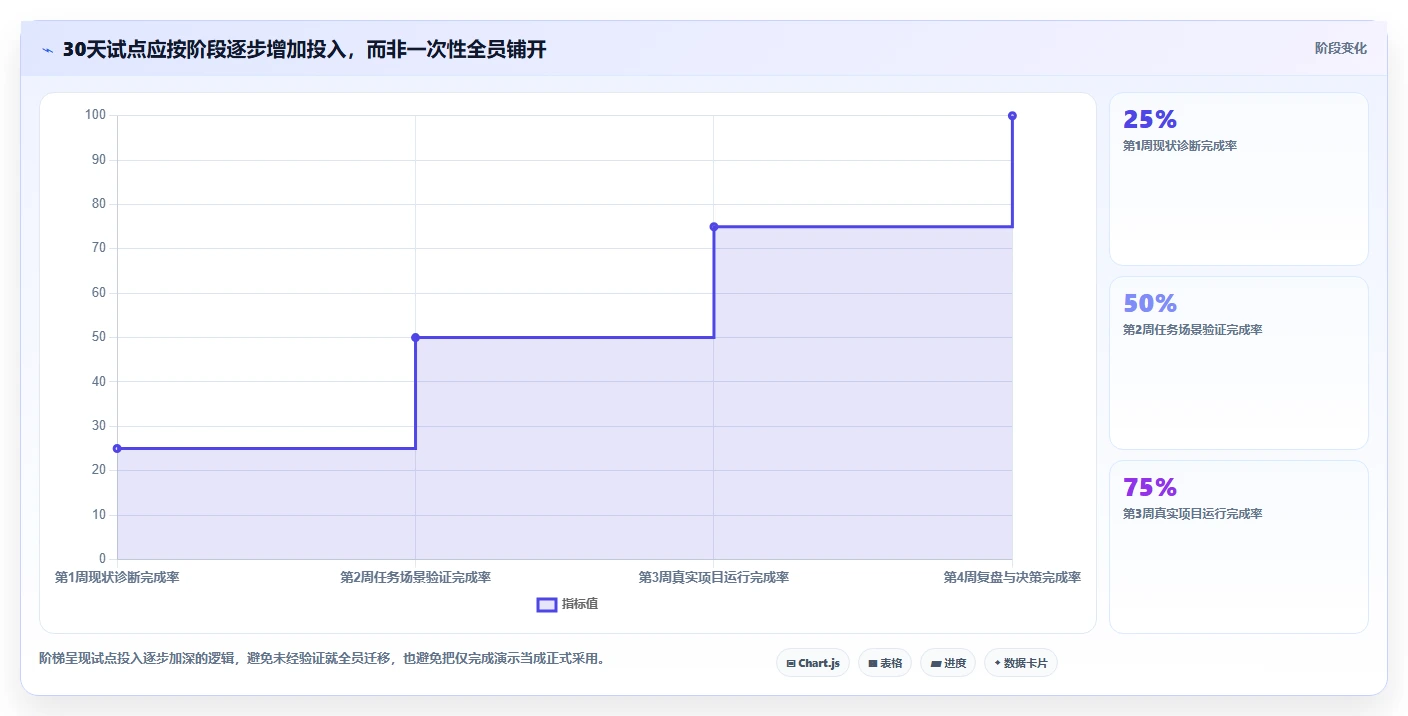Viewport: 1408px width, 716px height.
Task: Select the 75% metric card value
Action: (x=1150, y=488)
